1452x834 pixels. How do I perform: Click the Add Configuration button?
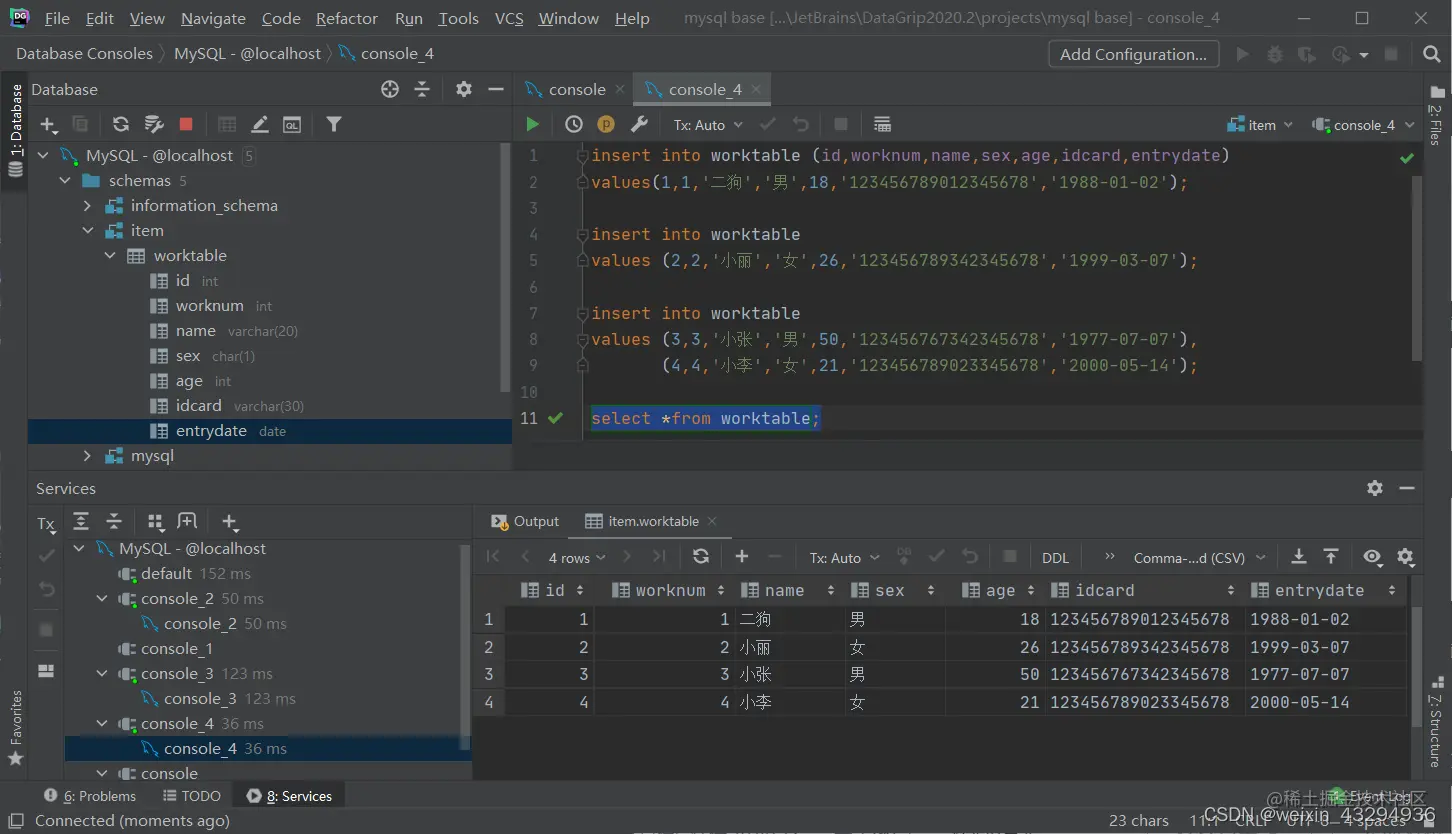pos(1132,54)
